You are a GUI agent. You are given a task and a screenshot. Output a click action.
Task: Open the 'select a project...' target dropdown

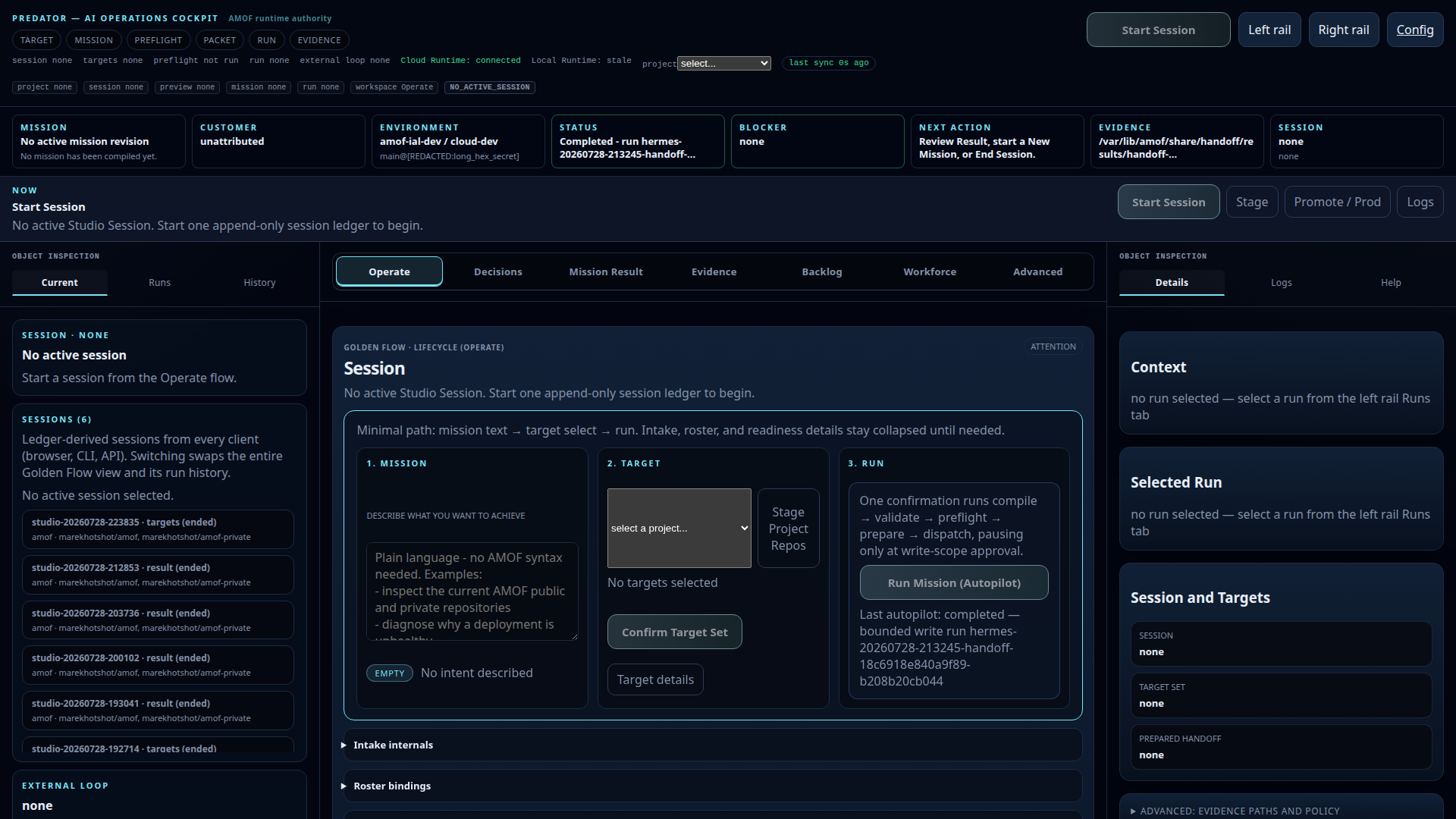[x=679, y=528]
